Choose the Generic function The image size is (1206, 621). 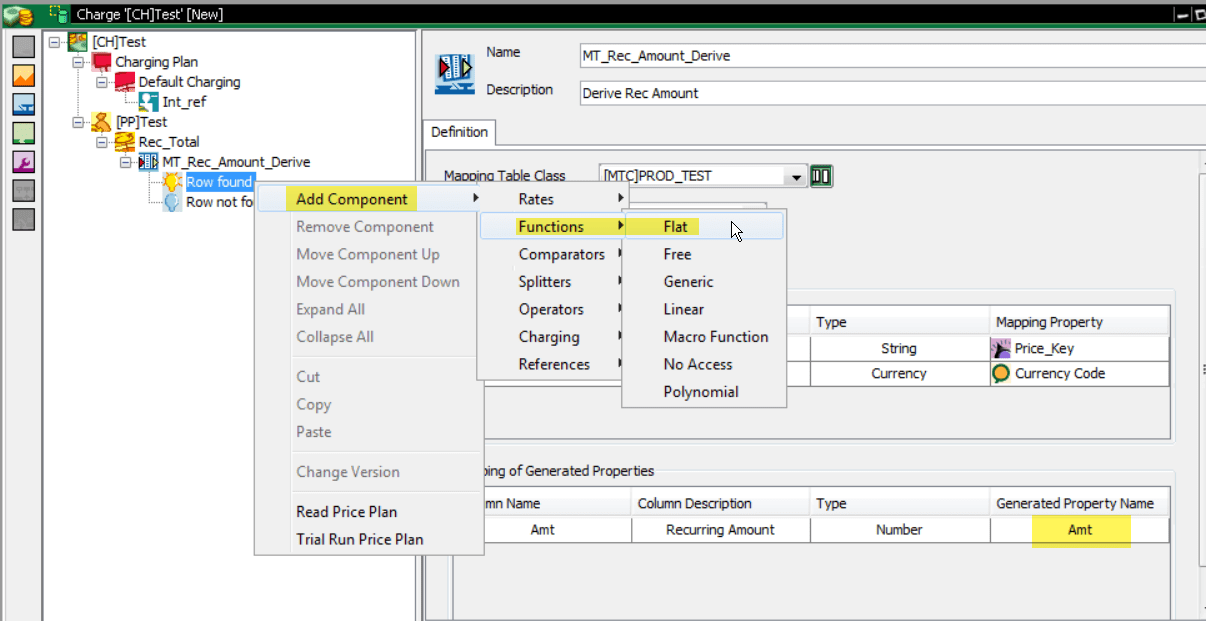coord(704,282)
